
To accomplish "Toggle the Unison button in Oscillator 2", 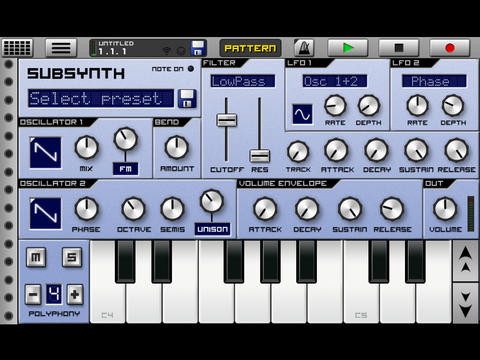I will click(x=212, y=229).
